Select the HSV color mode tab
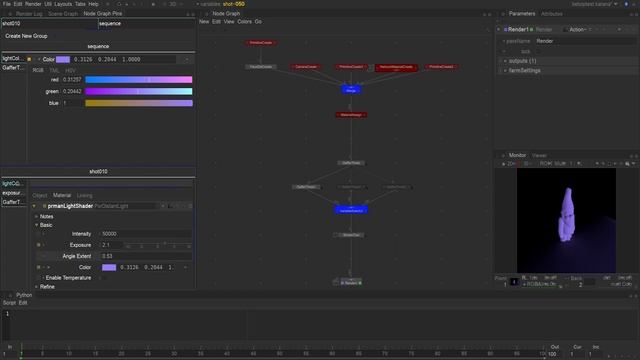The width and height of the screenshot is (640, 360). [x=70, y=71]
